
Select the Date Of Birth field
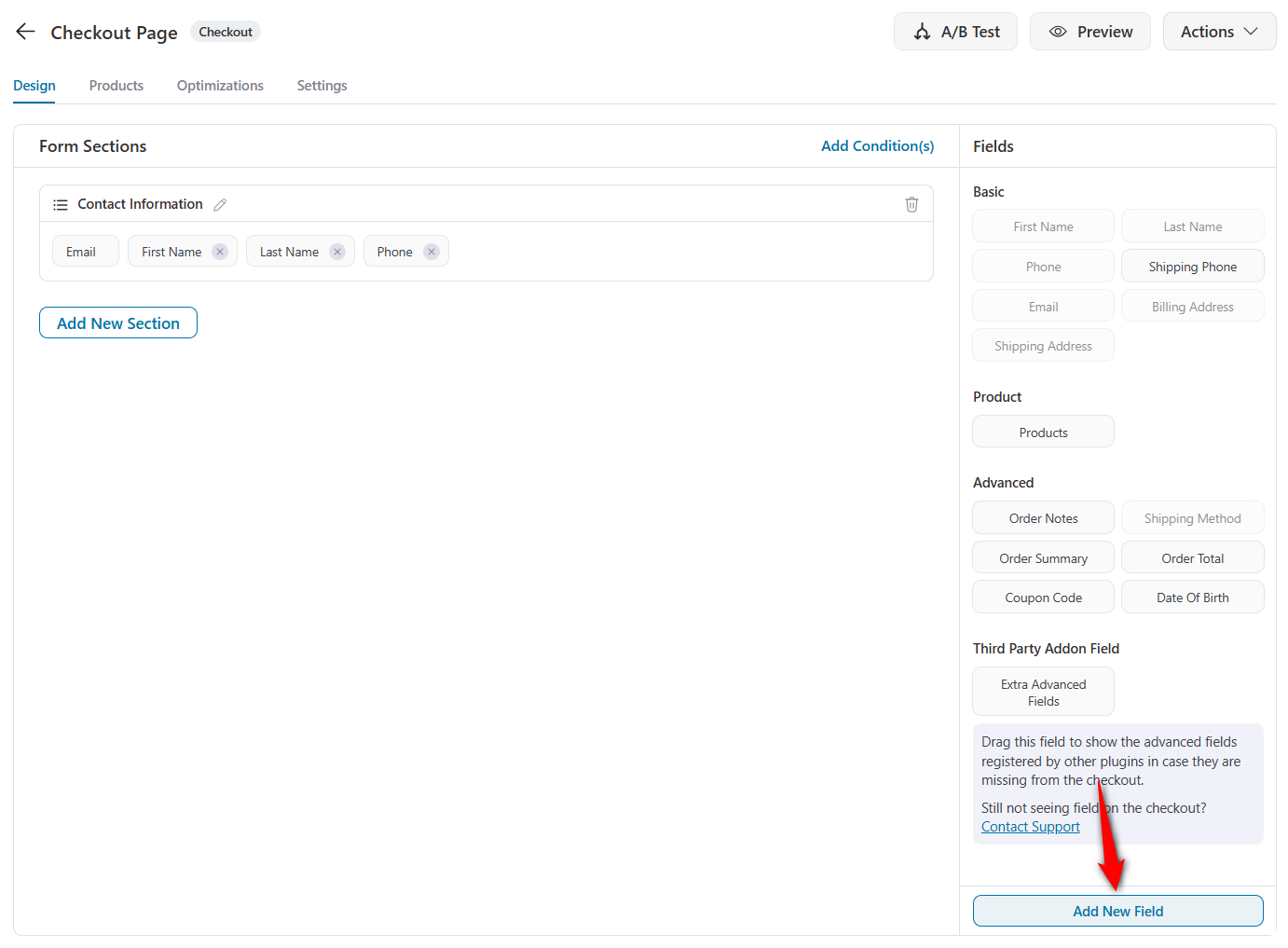[x=1192, y=597]
